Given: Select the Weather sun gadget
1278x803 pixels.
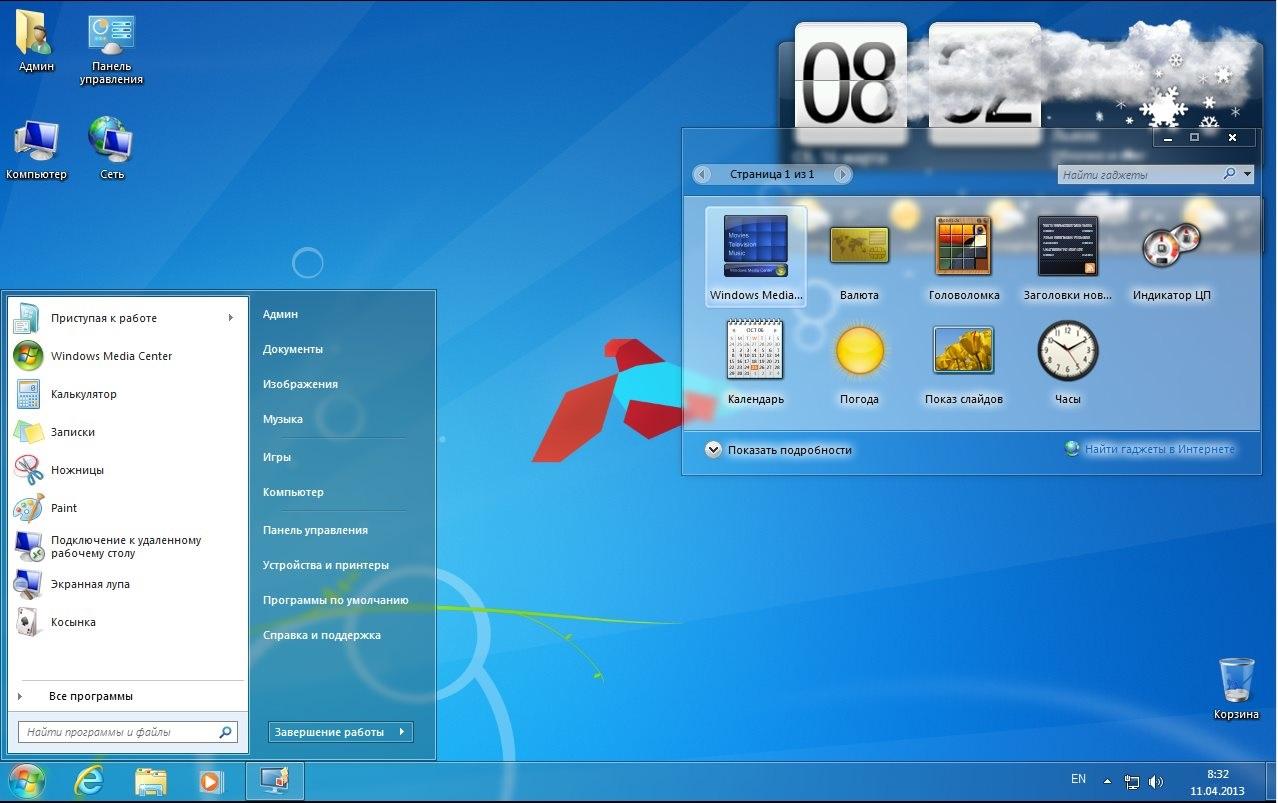Looking at the screenshot, I should [859, 350].
